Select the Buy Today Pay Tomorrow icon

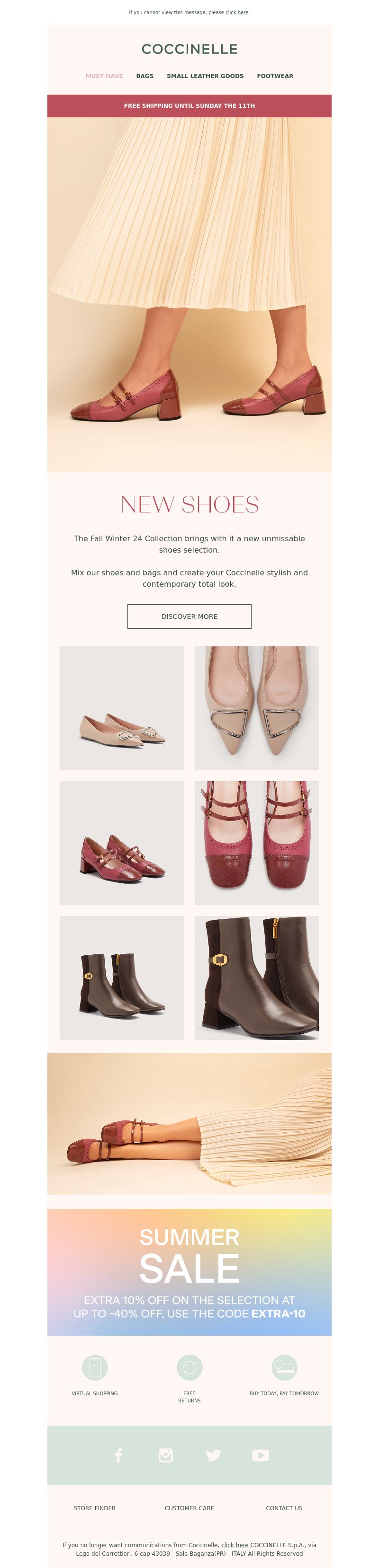(x=284, y=1368)
